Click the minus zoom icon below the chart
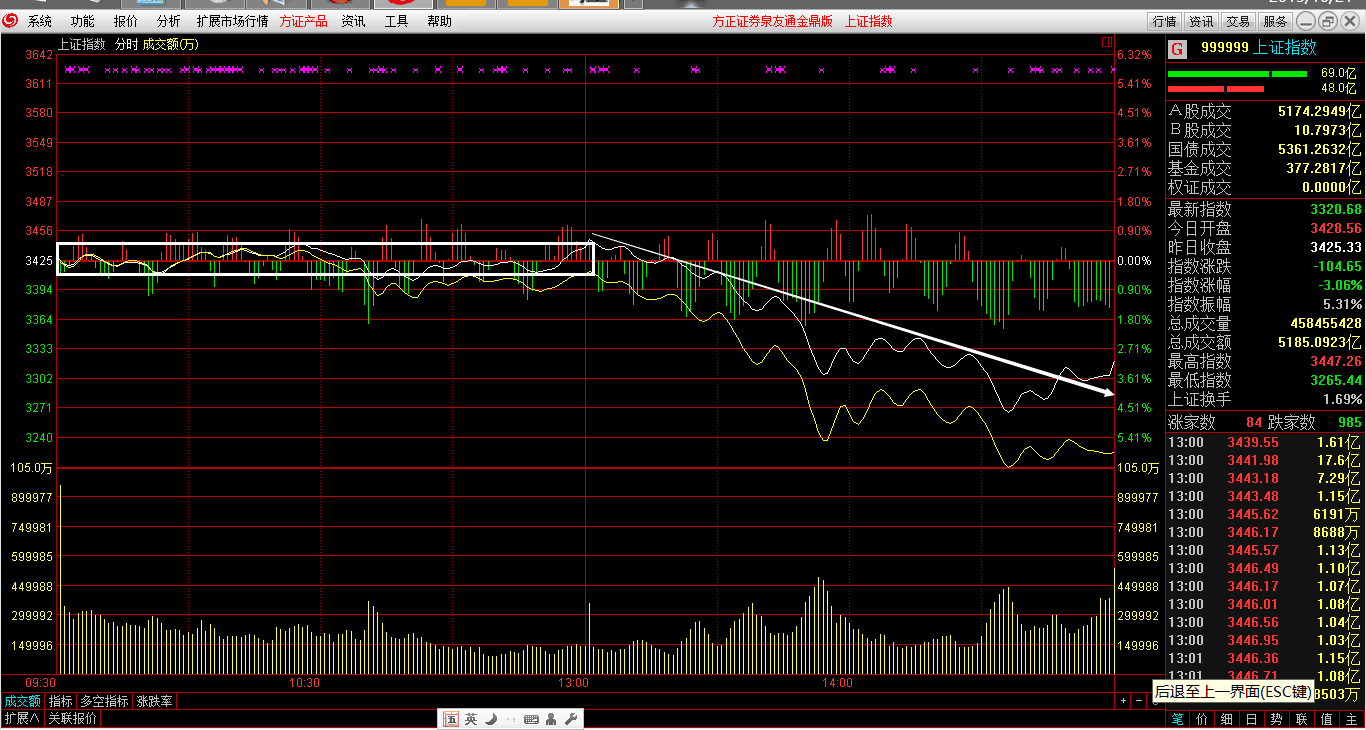The height and width of the screenshot is (730, 1366). coord(1139,702)
